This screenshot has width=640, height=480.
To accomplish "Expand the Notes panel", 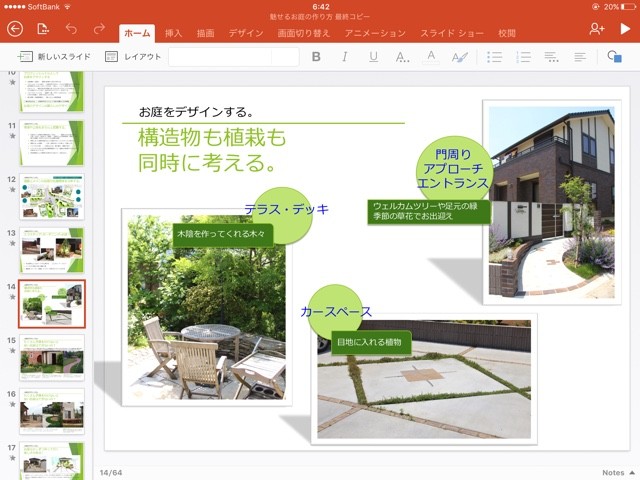I will click(617, 472).
